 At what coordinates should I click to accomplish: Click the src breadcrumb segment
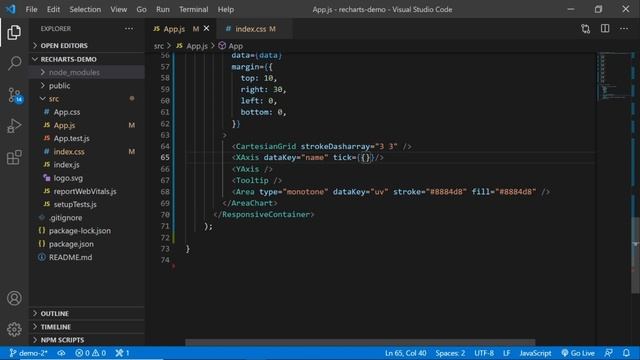tap(159, 46)
